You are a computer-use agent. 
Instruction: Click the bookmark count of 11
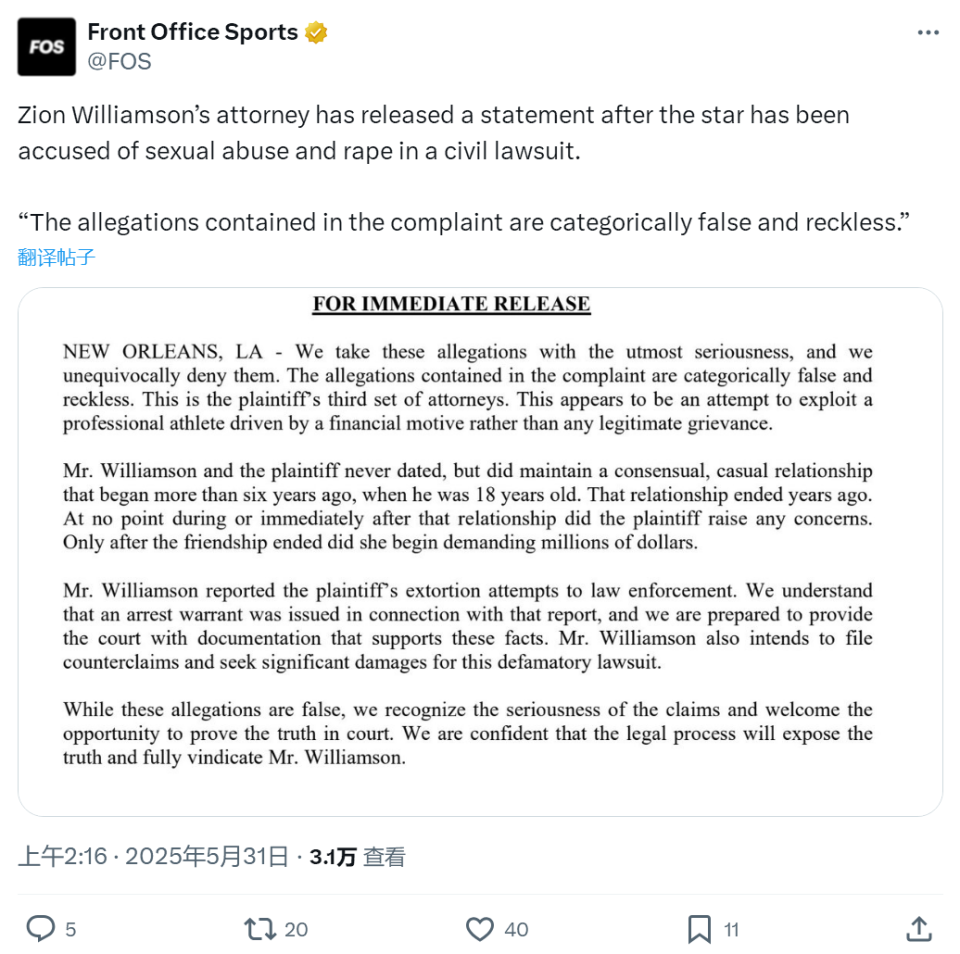tap(731, 929)
